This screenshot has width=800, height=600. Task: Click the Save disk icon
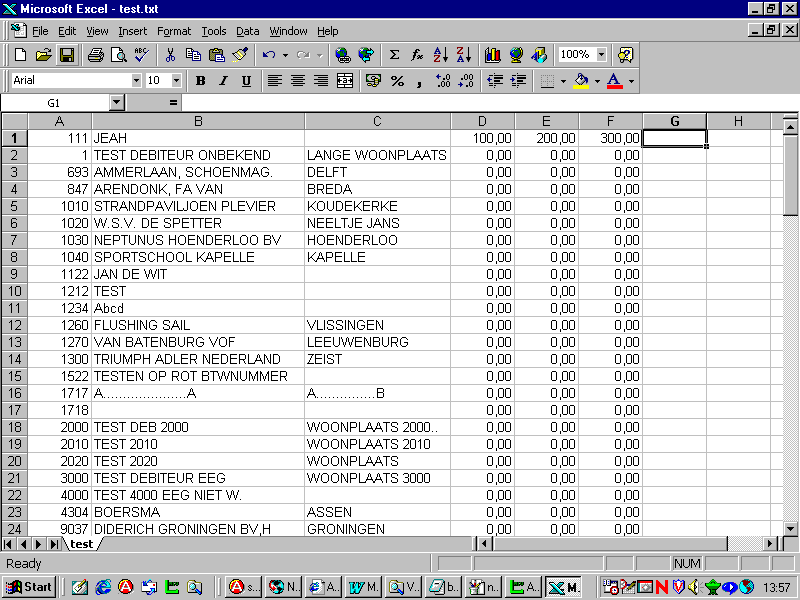tap(67, 55)
